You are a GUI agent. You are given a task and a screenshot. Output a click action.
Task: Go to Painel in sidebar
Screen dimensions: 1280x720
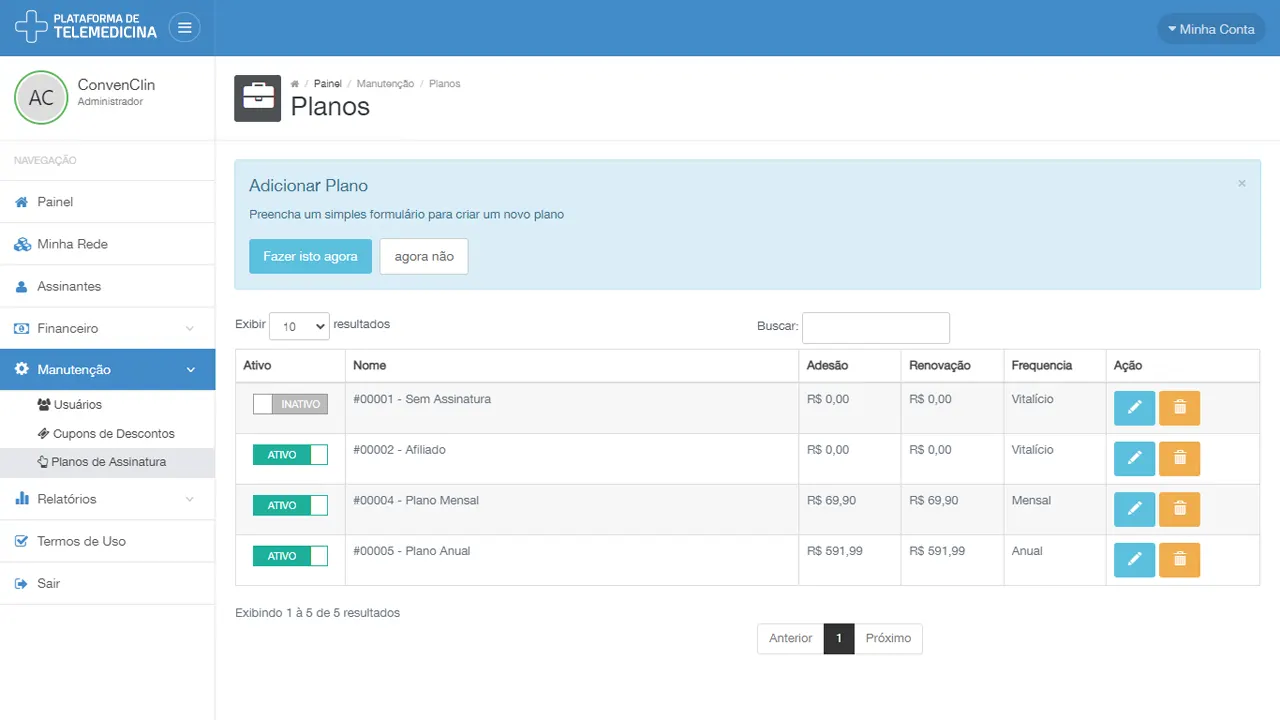click(107, 202)
